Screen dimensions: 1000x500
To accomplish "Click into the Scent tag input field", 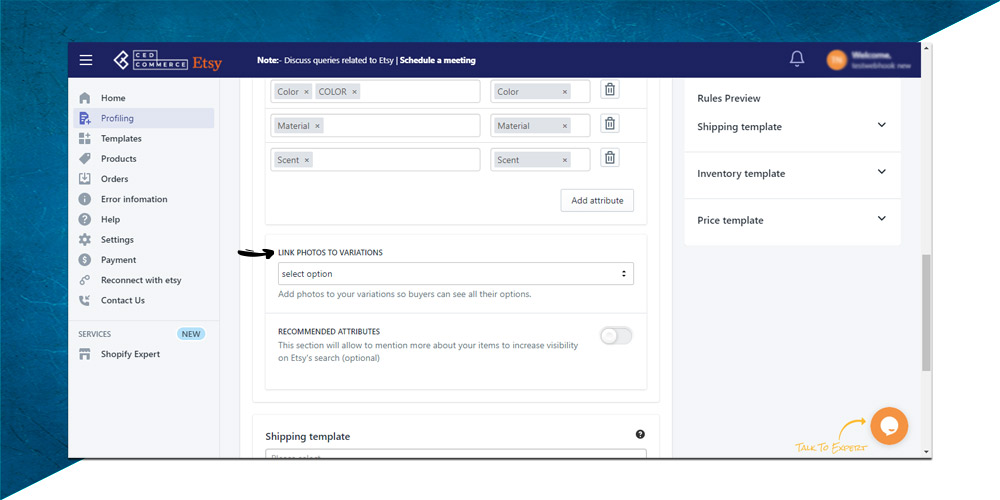I will (x=376, y=159).
